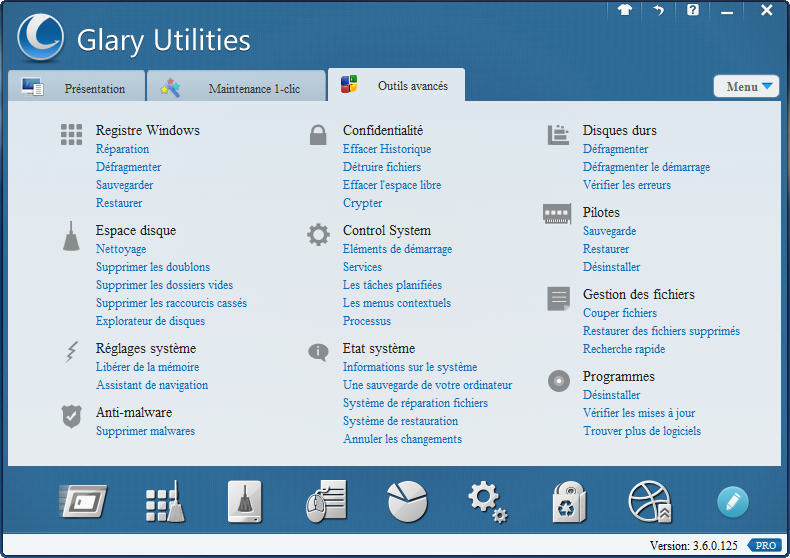Open Système de réparation fichiers

click(x=416, y=403)
